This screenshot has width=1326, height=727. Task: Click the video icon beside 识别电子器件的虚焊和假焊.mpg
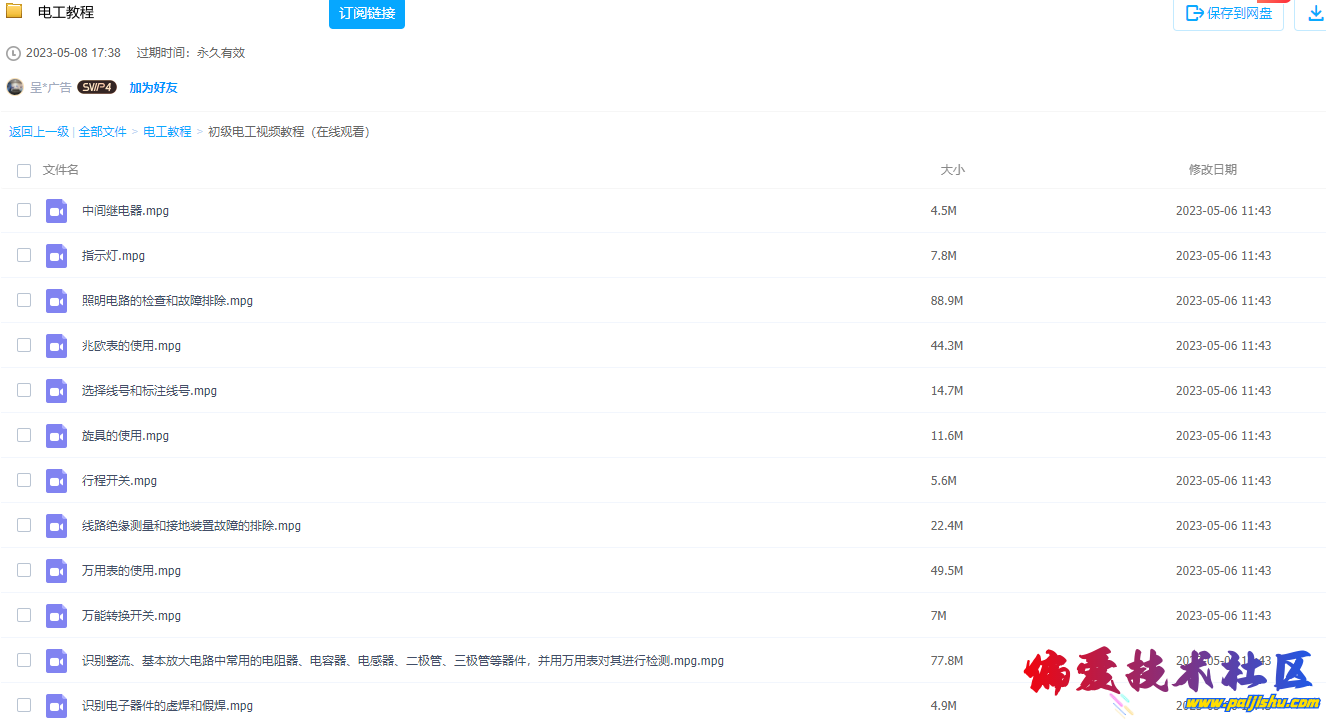56,705
